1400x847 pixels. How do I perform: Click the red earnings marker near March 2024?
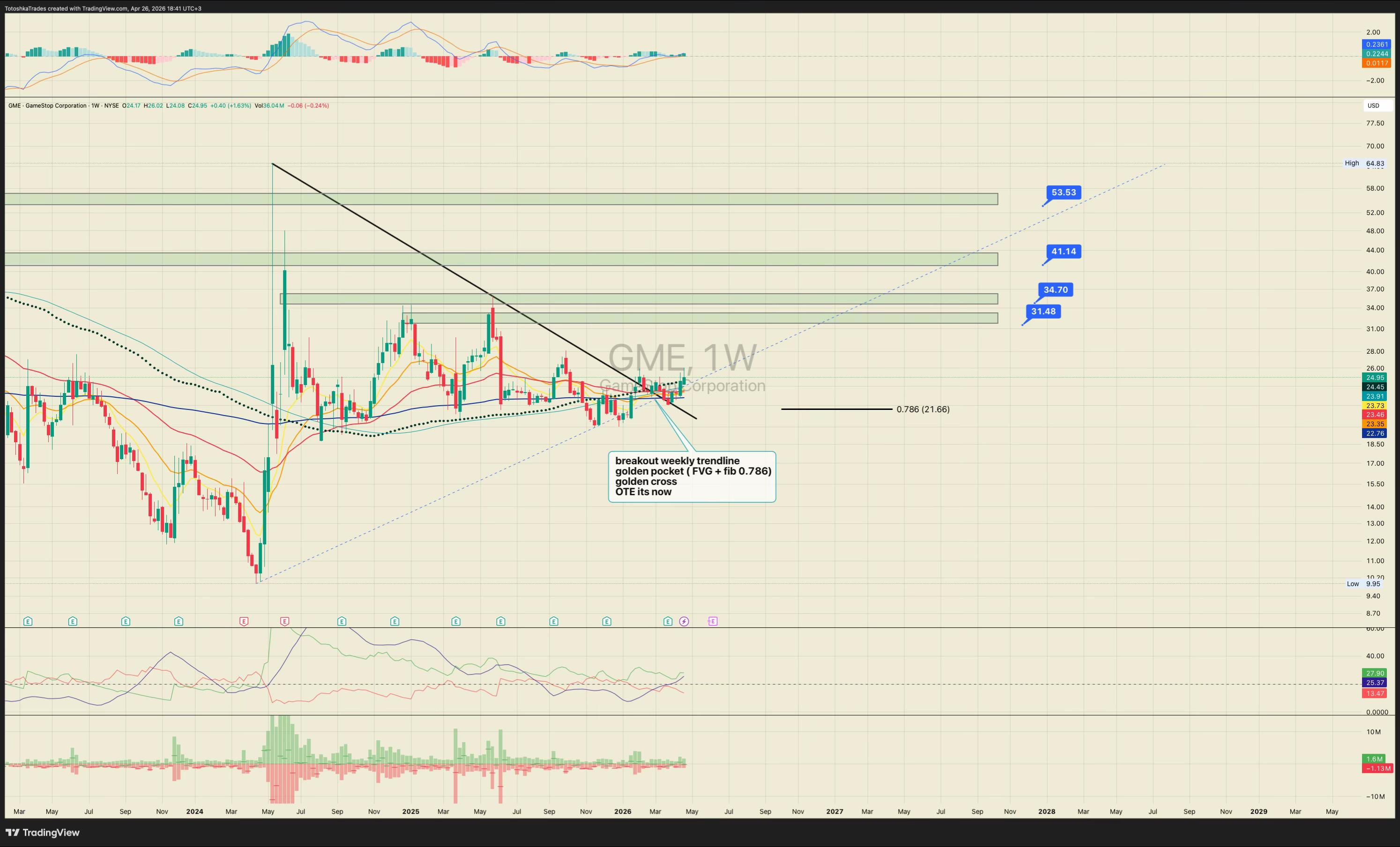pos(244,622)
